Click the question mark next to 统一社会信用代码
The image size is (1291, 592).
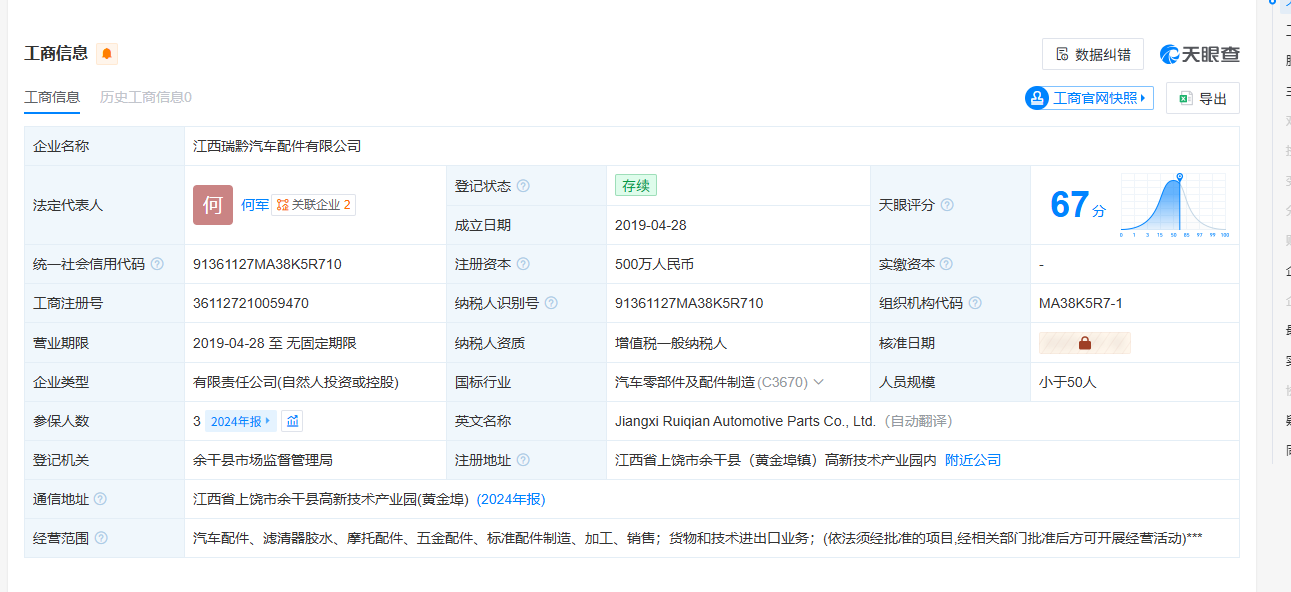(157, 264)
